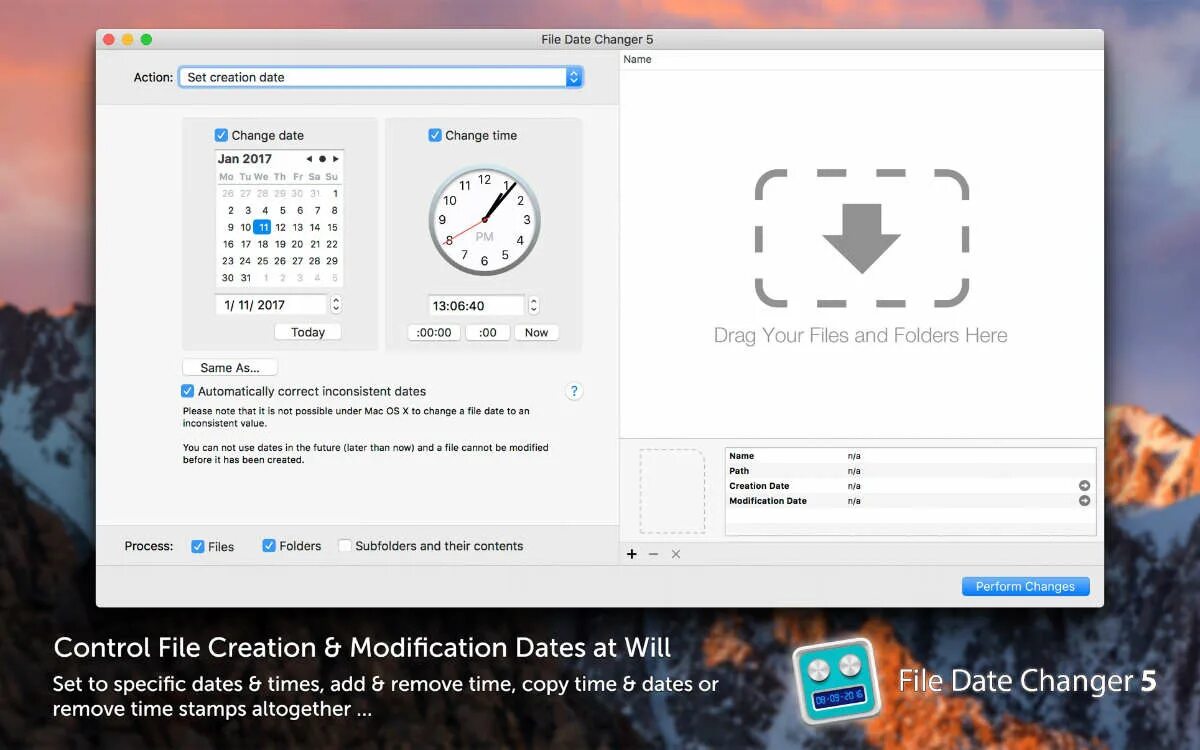Enable Subfolders and their contents
The height and width of the screenshot is (750, 1200).
tap(345, 546)
